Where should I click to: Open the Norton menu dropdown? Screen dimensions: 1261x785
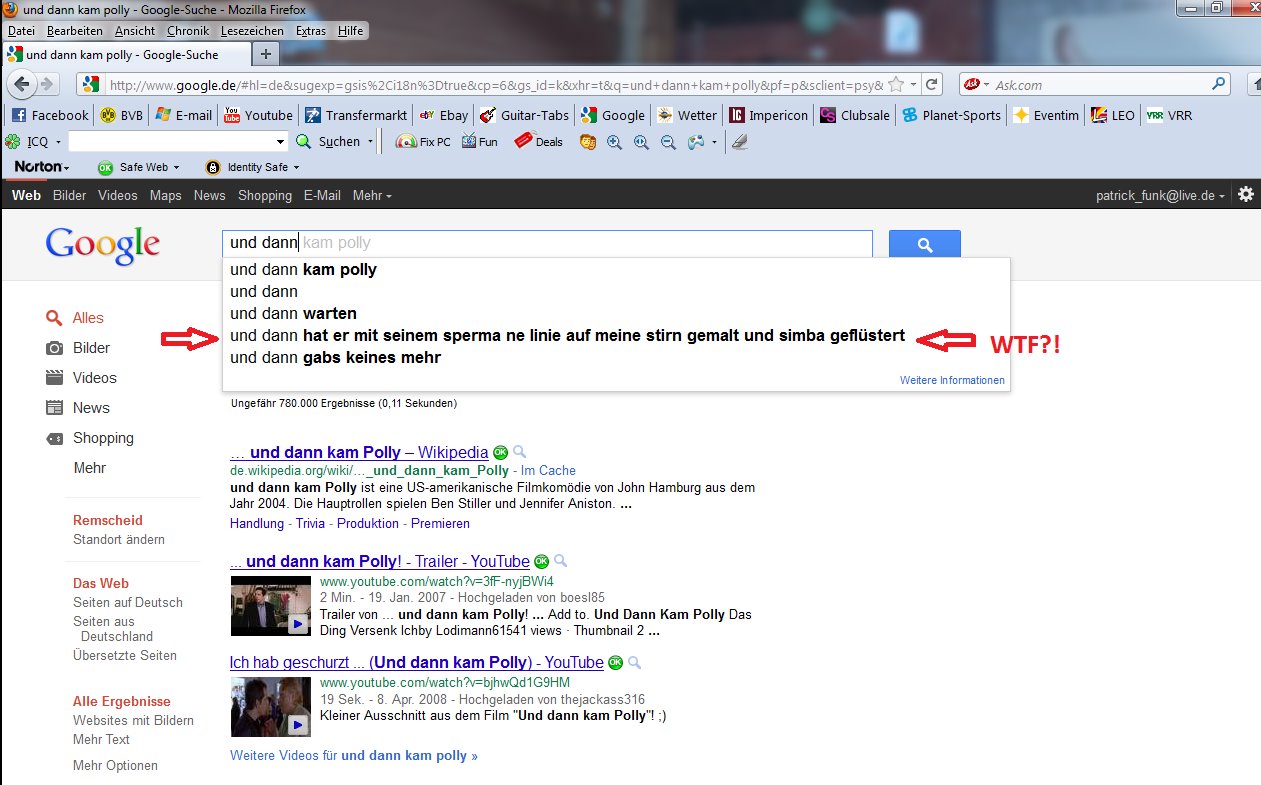pyautogui.click(x=41, y=167)
